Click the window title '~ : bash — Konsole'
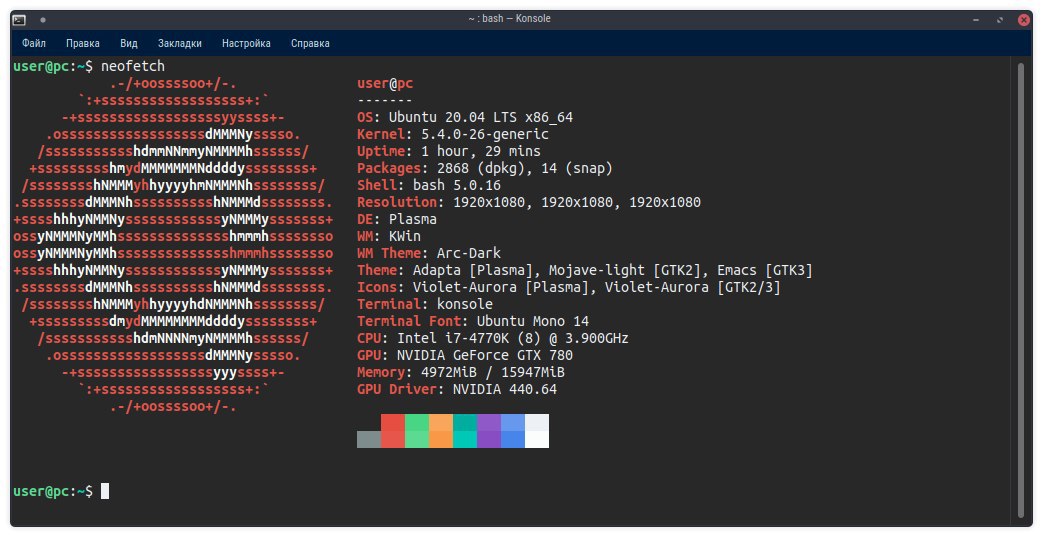 click(x=509, y=19)
